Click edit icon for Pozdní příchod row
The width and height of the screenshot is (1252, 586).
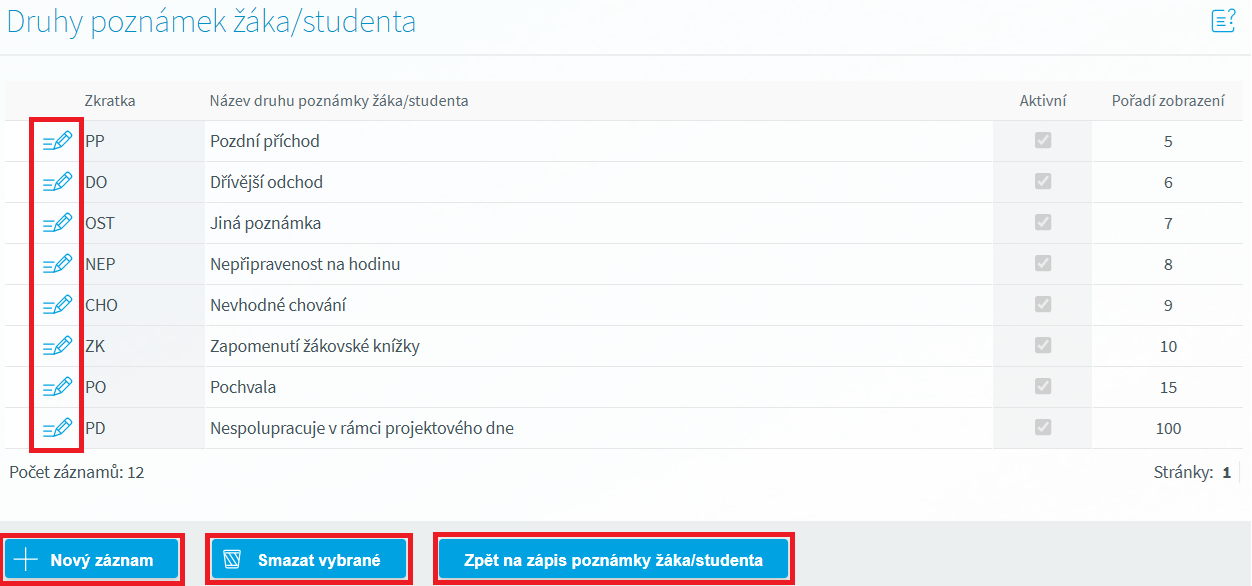[57, 141]
